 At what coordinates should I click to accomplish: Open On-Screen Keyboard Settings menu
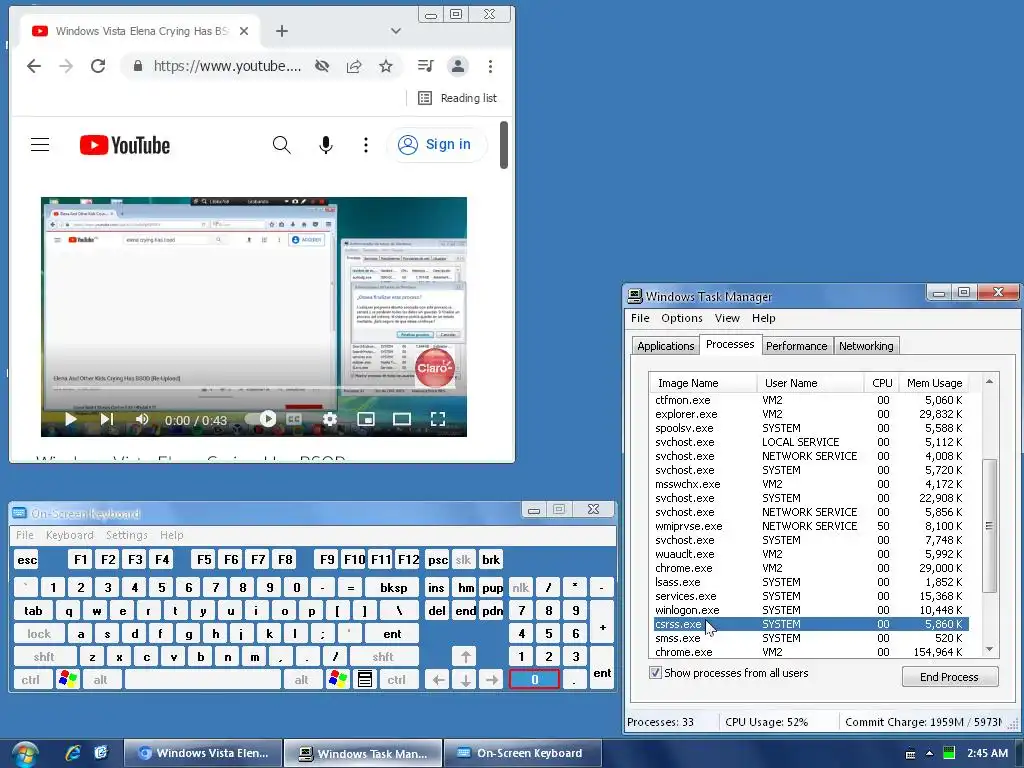pyautogui.click(x=127, y=535)
